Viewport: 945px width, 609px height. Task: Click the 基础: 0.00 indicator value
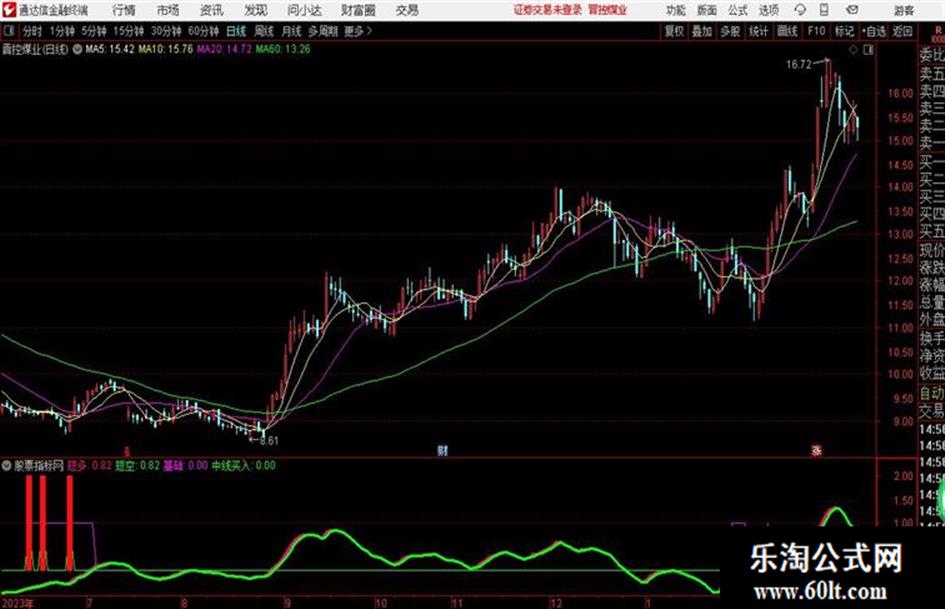coord(186,465)
